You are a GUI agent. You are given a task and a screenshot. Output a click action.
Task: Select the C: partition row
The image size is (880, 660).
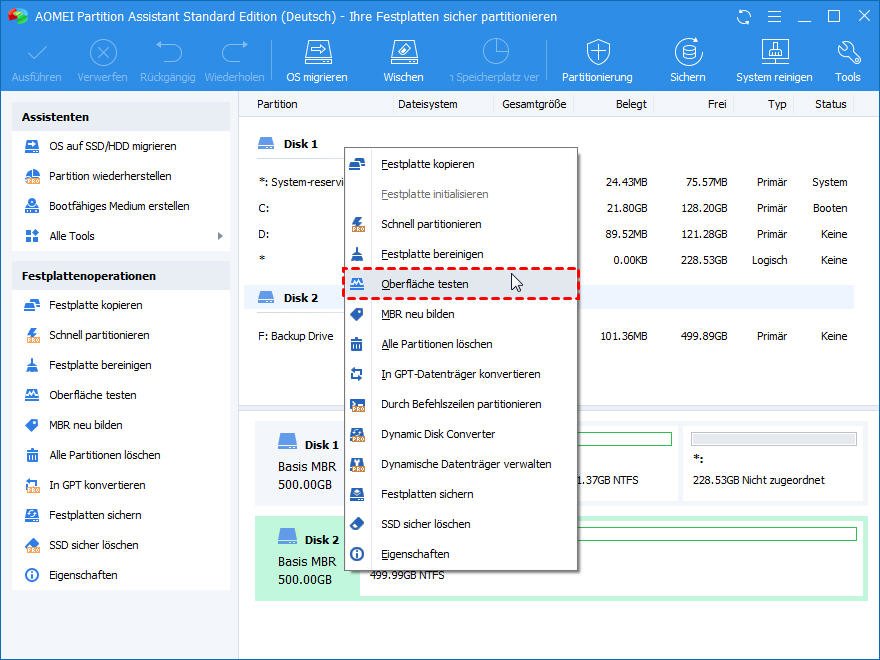click(264, 208)
